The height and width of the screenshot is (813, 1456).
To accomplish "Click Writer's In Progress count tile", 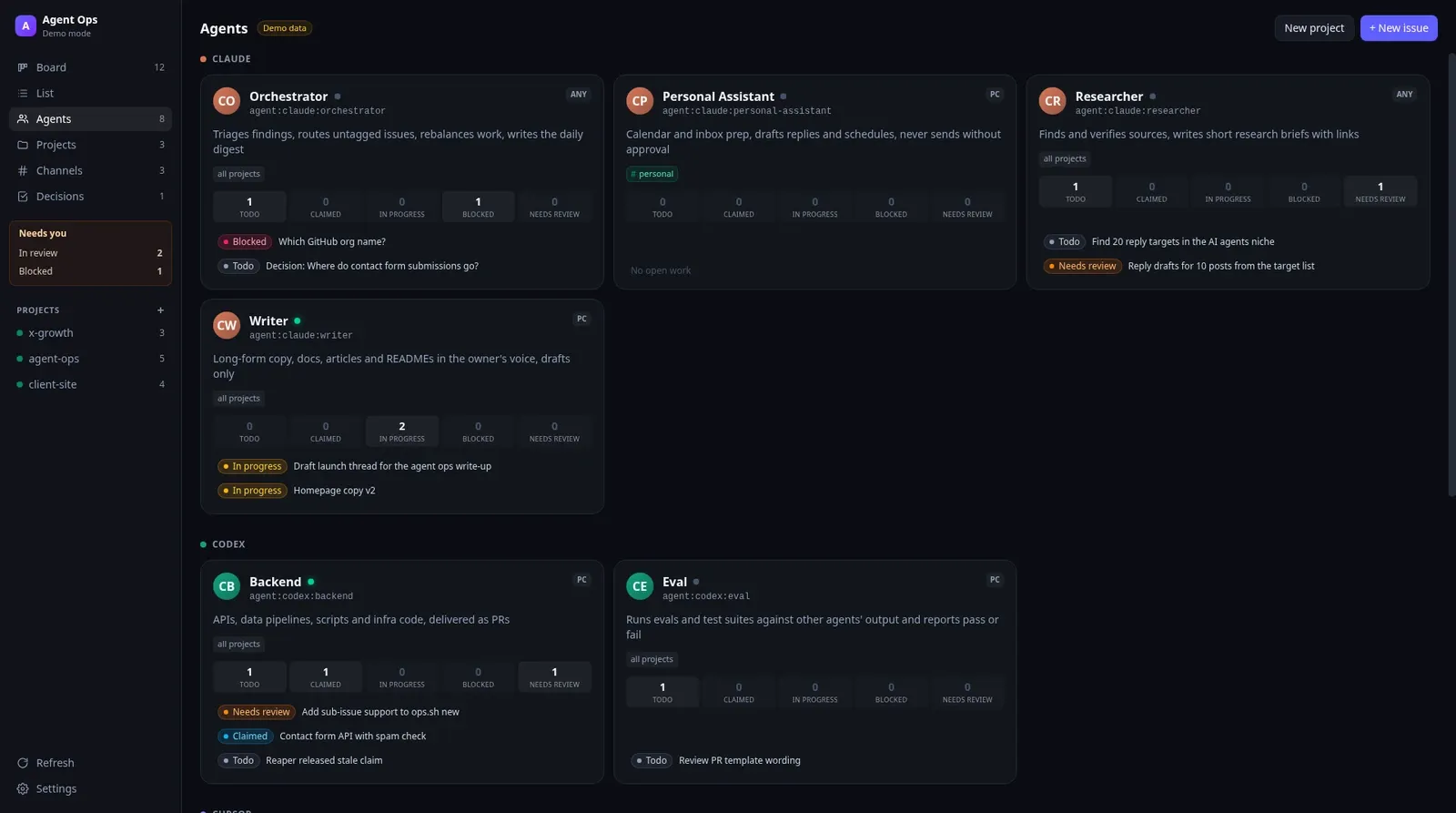I will [x=401, y=432].
